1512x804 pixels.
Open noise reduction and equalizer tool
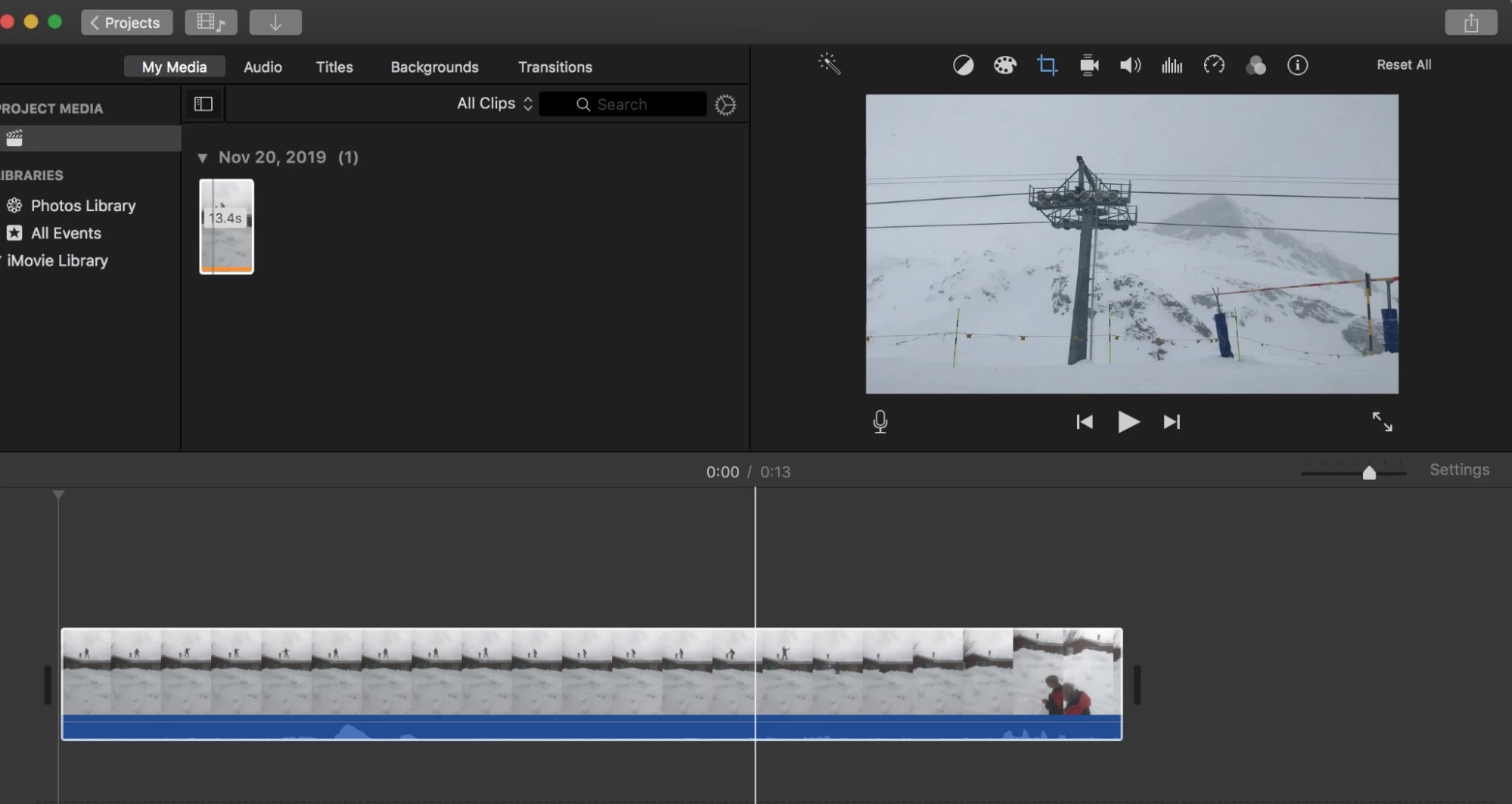(x=1172, y=65)
